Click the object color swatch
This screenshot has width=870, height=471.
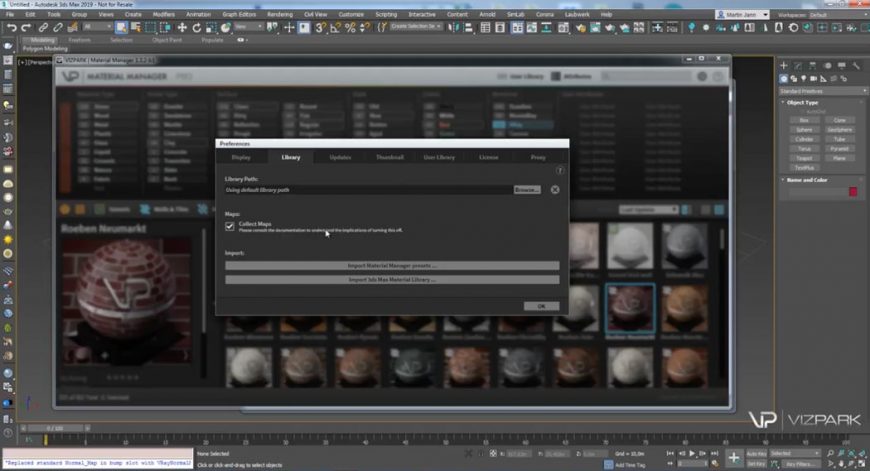853,191
